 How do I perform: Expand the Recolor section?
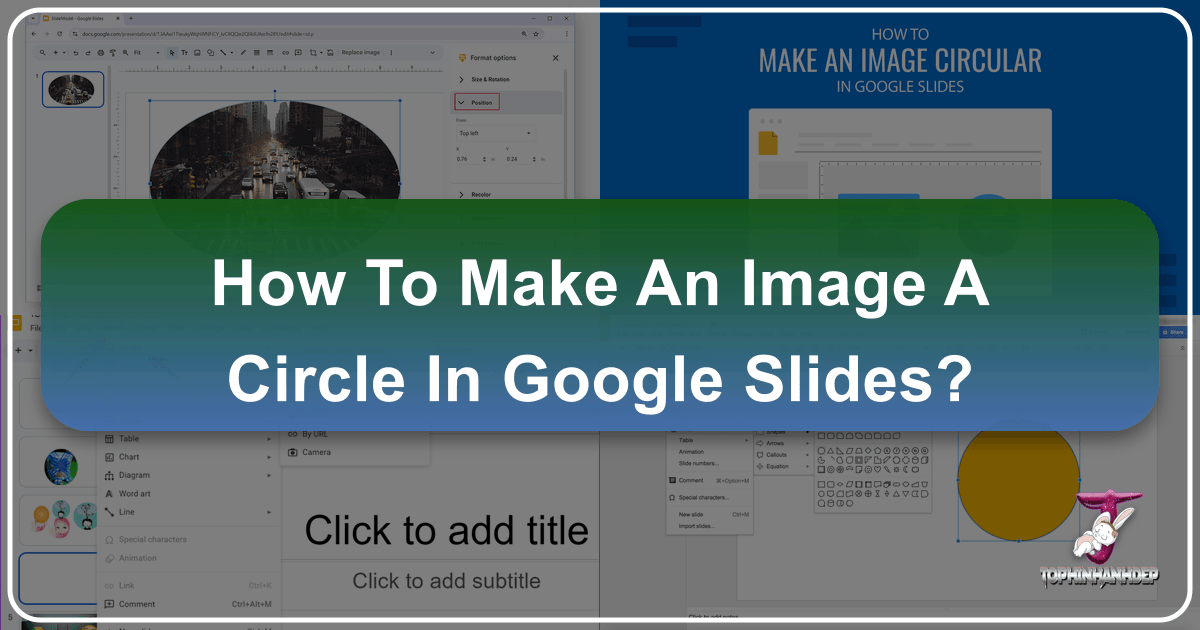[x=480, y=194]
